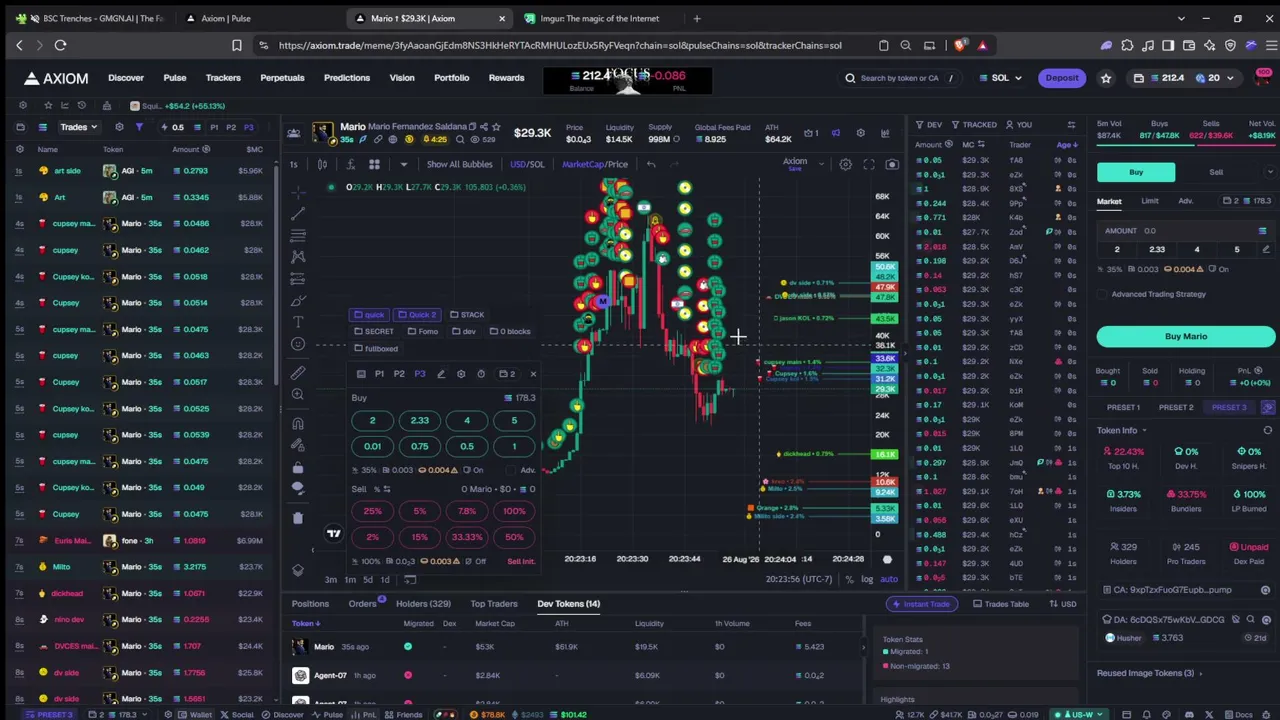1280x720 pixels.
Task: Open the SOL chain dropdown
Action: (x=1000, y=78)
